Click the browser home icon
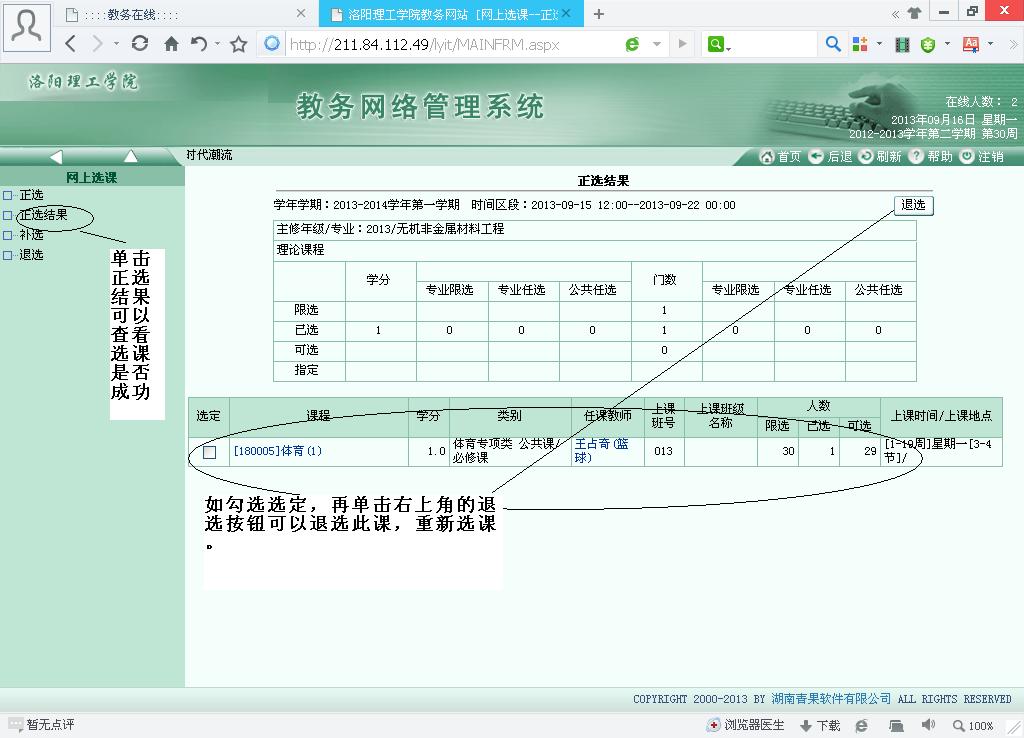The height and width of the screenshot is (738, 1024). tap(171, 44)
